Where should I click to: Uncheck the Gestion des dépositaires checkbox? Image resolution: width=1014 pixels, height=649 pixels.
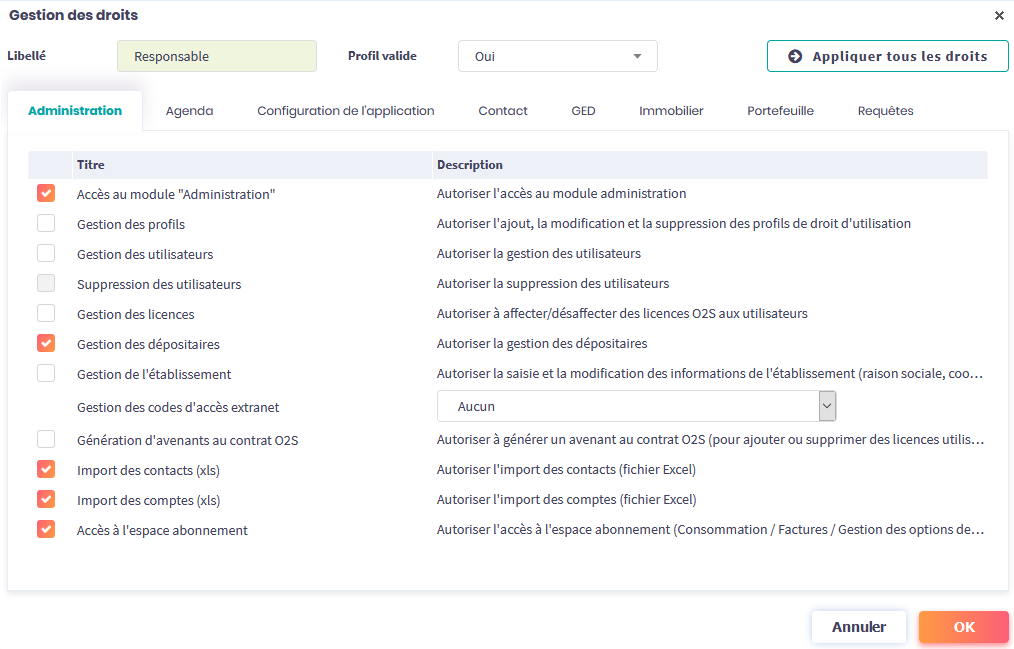pyautogui.click(x=46, y=343)
